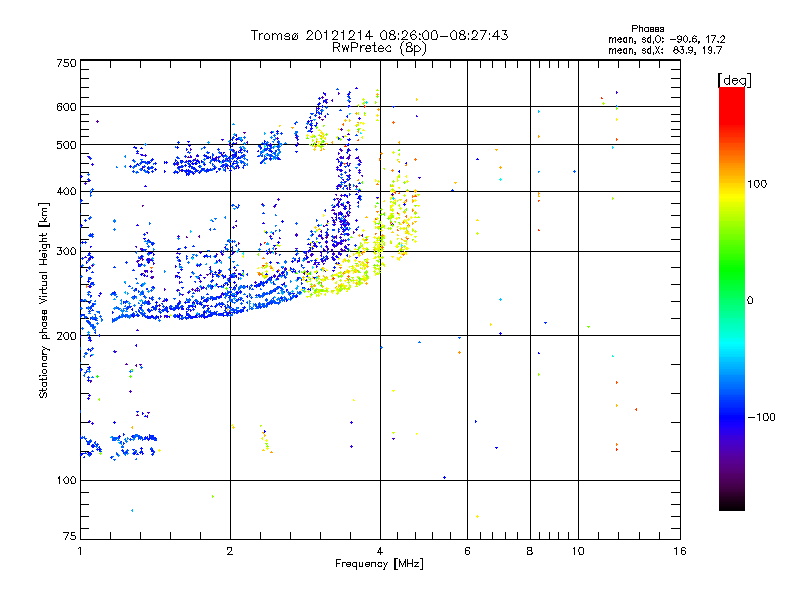Click the plot title 'Tromsø 20121214 08:26:00-08:27:43'
This screenshot has height=600, width=800.
(379, 35)
